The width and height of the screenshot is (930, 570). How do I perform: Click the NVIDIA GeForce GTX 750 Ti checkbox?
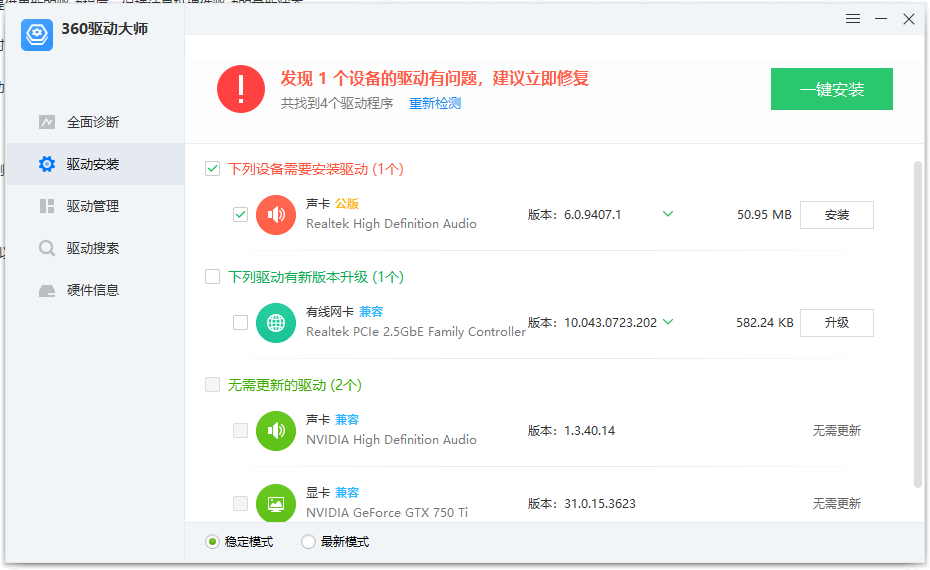(x=240, y=504)
